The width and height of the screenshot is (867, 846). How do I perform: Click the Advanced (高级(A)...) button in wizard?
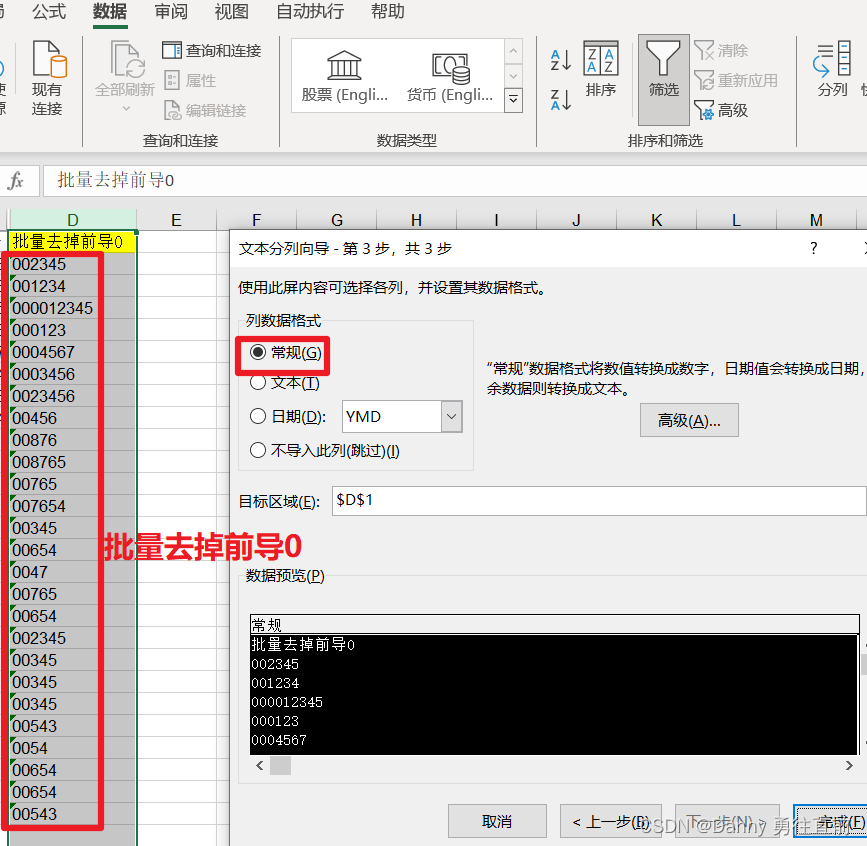point(689,420)
